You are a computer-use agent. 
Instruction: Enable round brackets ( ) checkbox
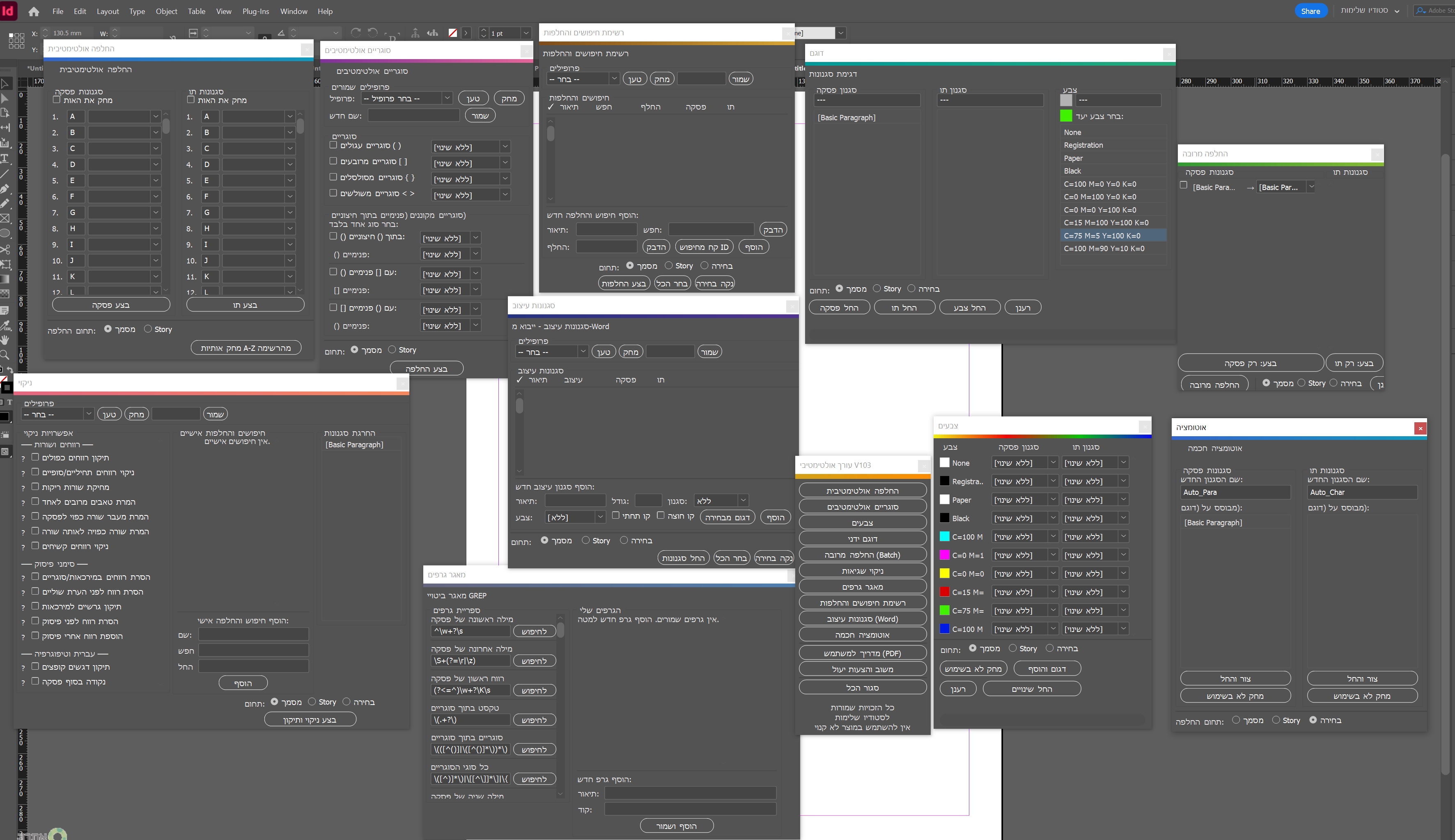coord(333,145)
